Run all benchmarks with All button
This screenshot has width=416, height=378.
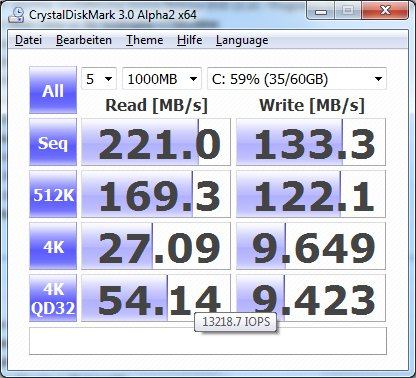(x=53, y=90)
